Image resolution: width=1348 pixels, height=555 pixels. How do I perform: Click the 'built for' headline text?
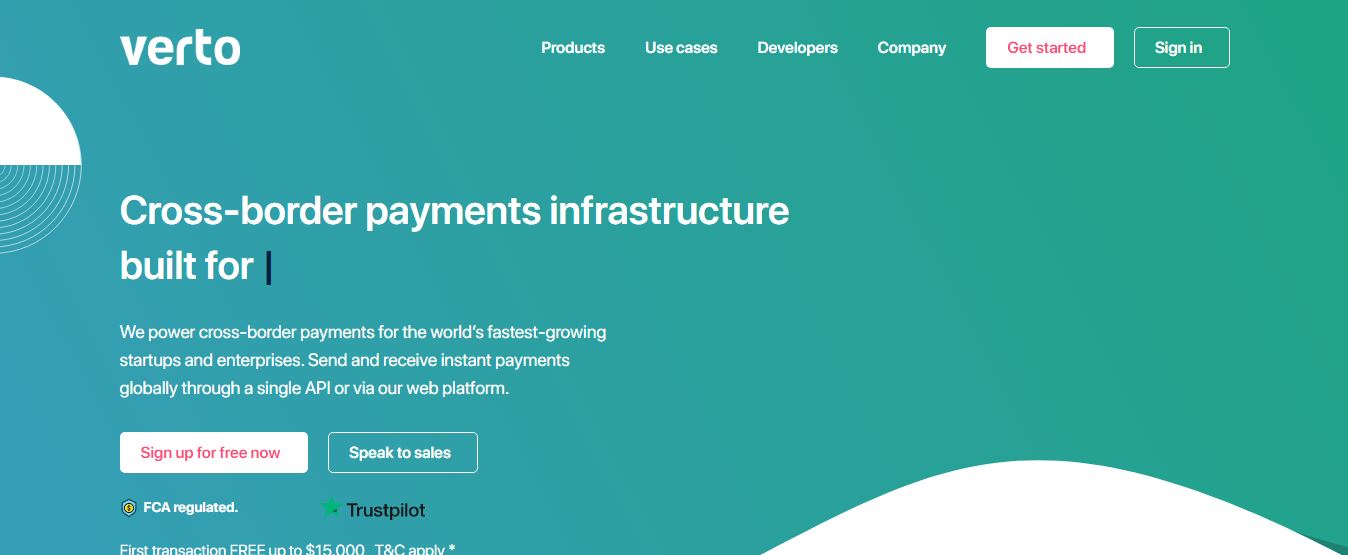(186, 266)
